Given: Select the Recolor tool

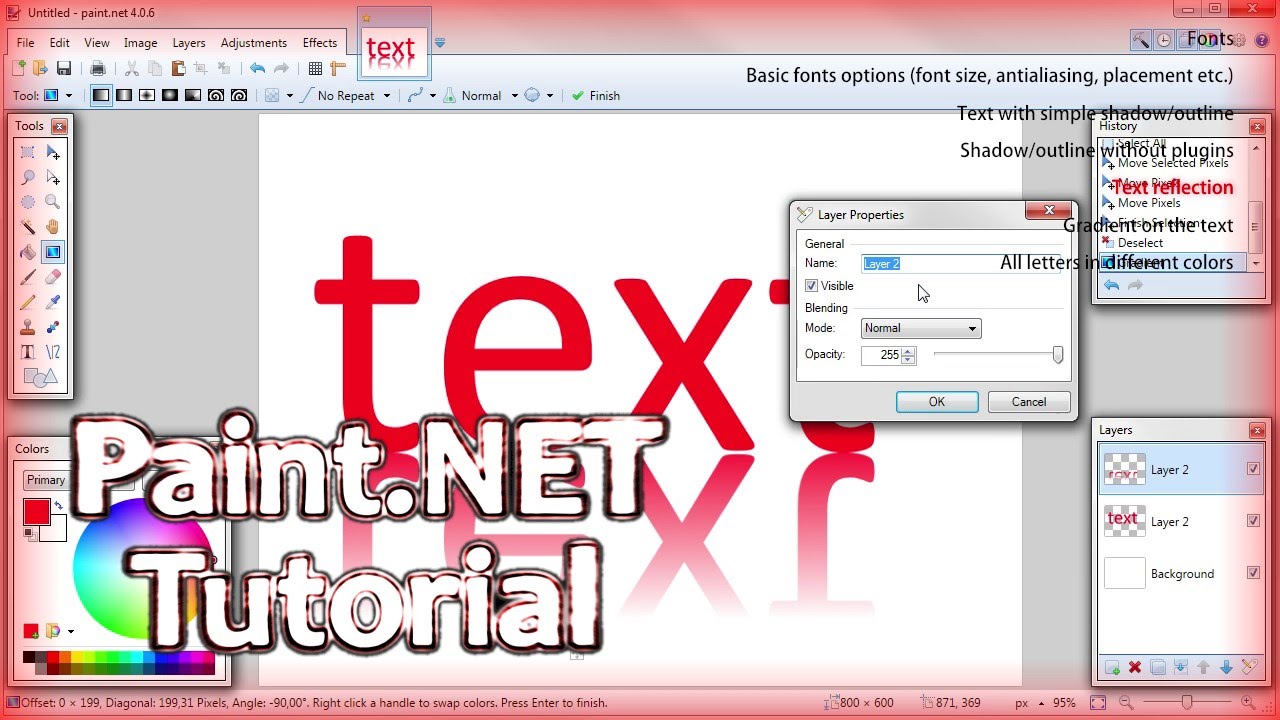Looking at the screenshot, I should 53,327.
